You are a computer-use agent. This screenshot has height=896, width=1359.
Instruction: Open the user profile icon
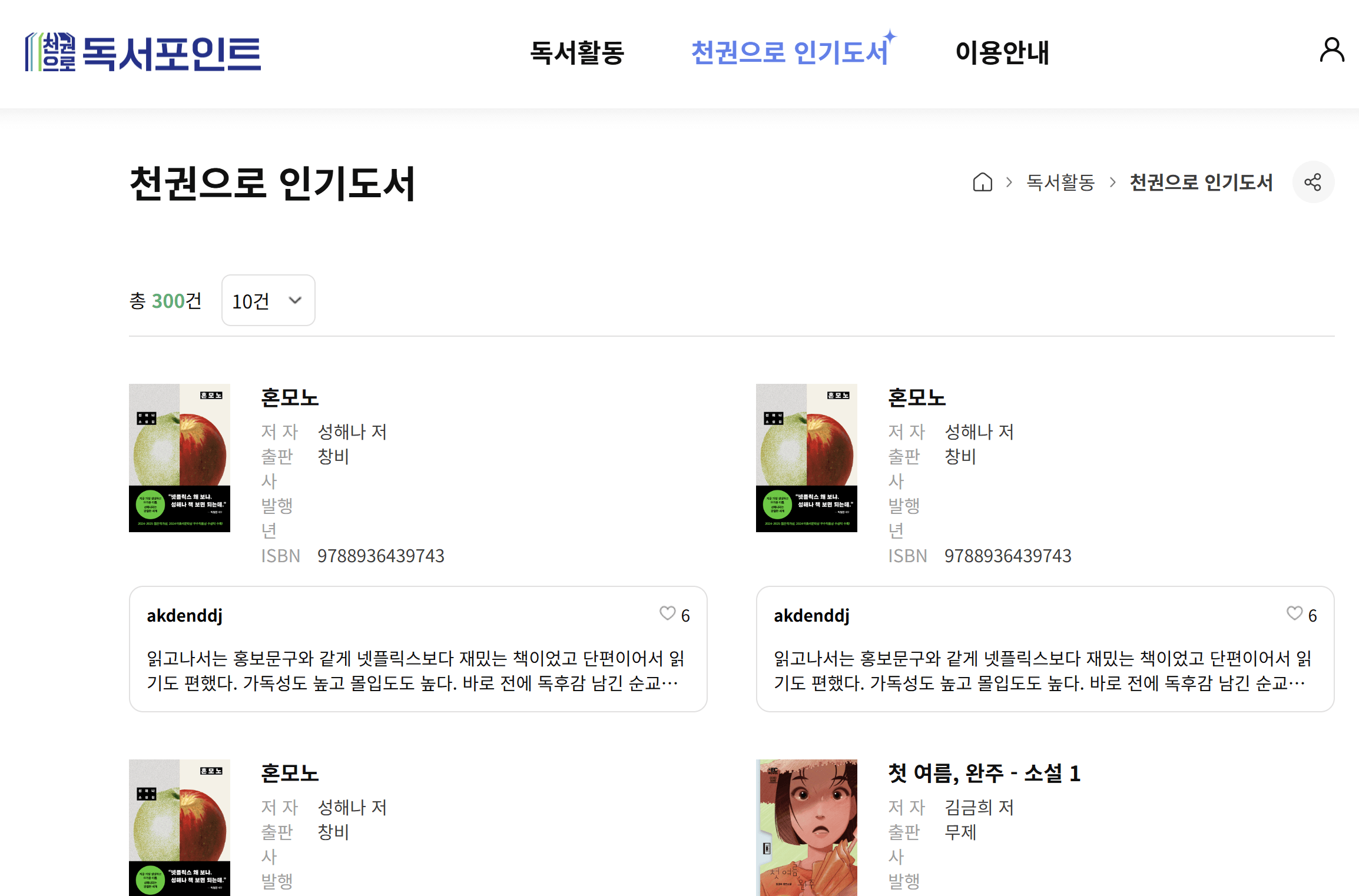click(x=1333, y=51)
